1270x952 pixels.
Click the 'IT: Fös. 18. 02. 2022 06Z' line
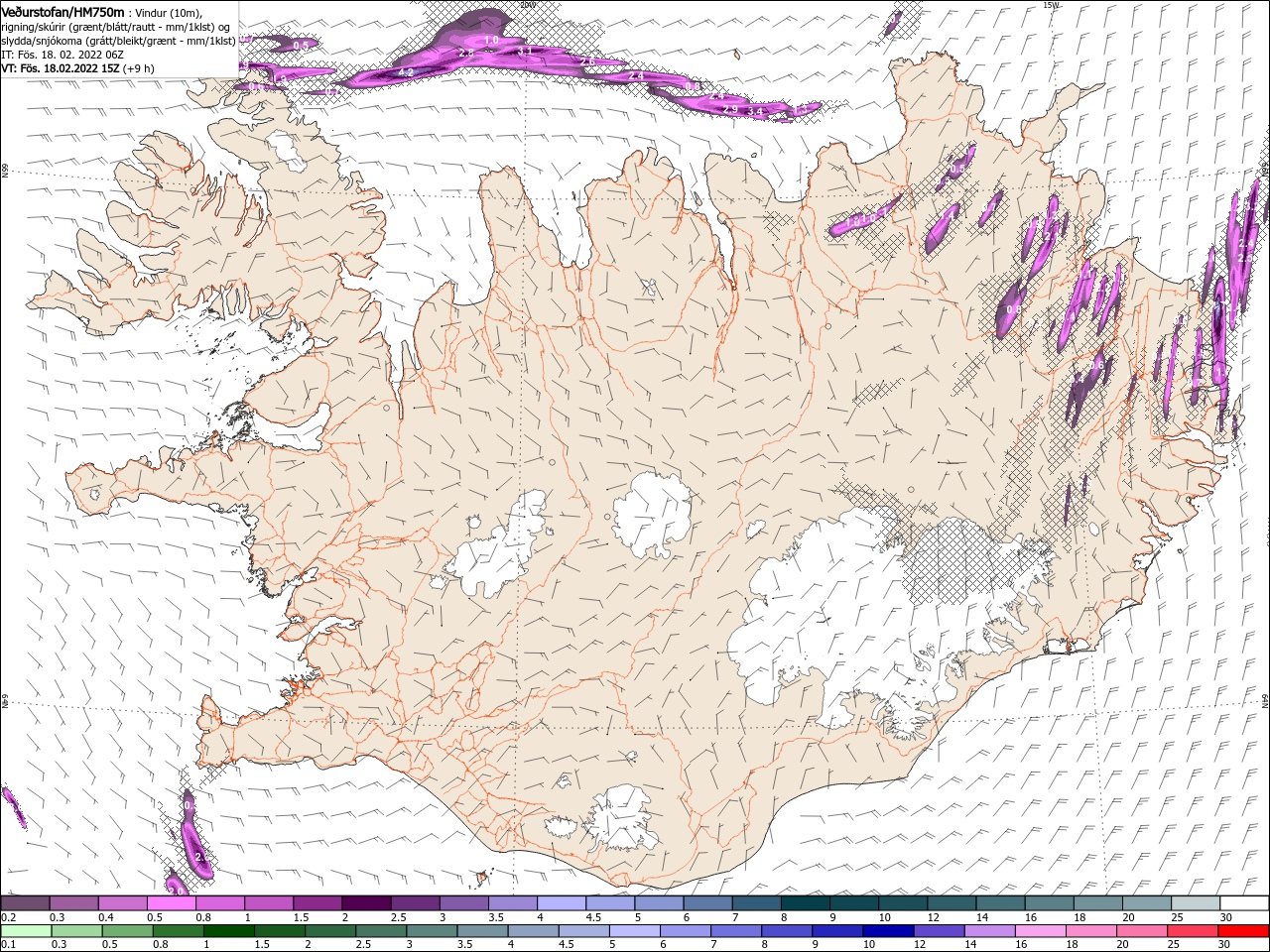click(62, 55)
